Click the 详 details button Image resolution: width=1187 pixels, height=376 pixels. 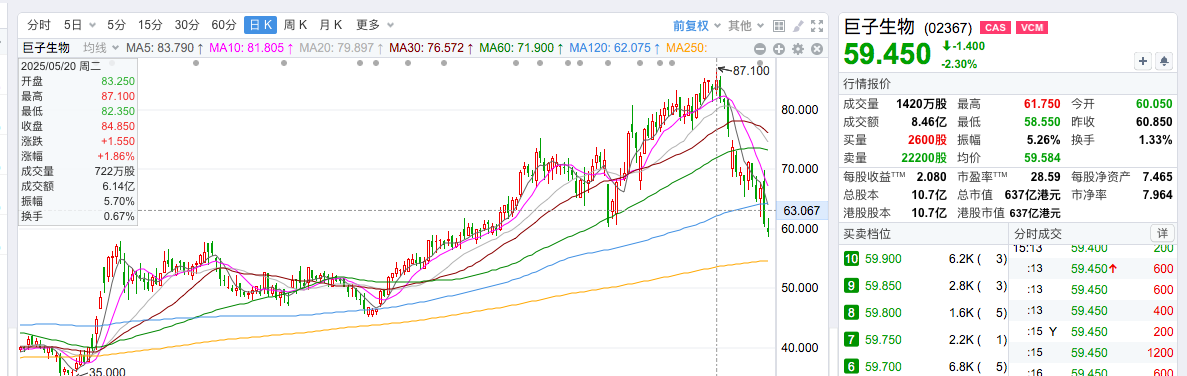coord(1161,233)
